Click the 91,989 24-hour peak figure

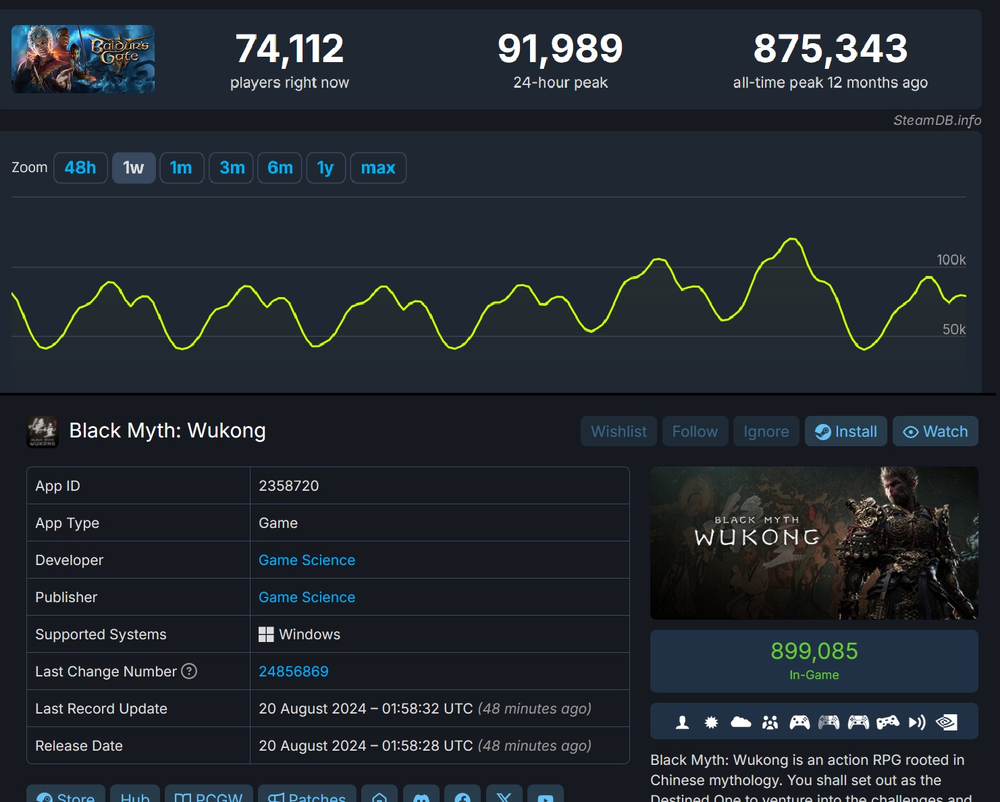(560, 48)
